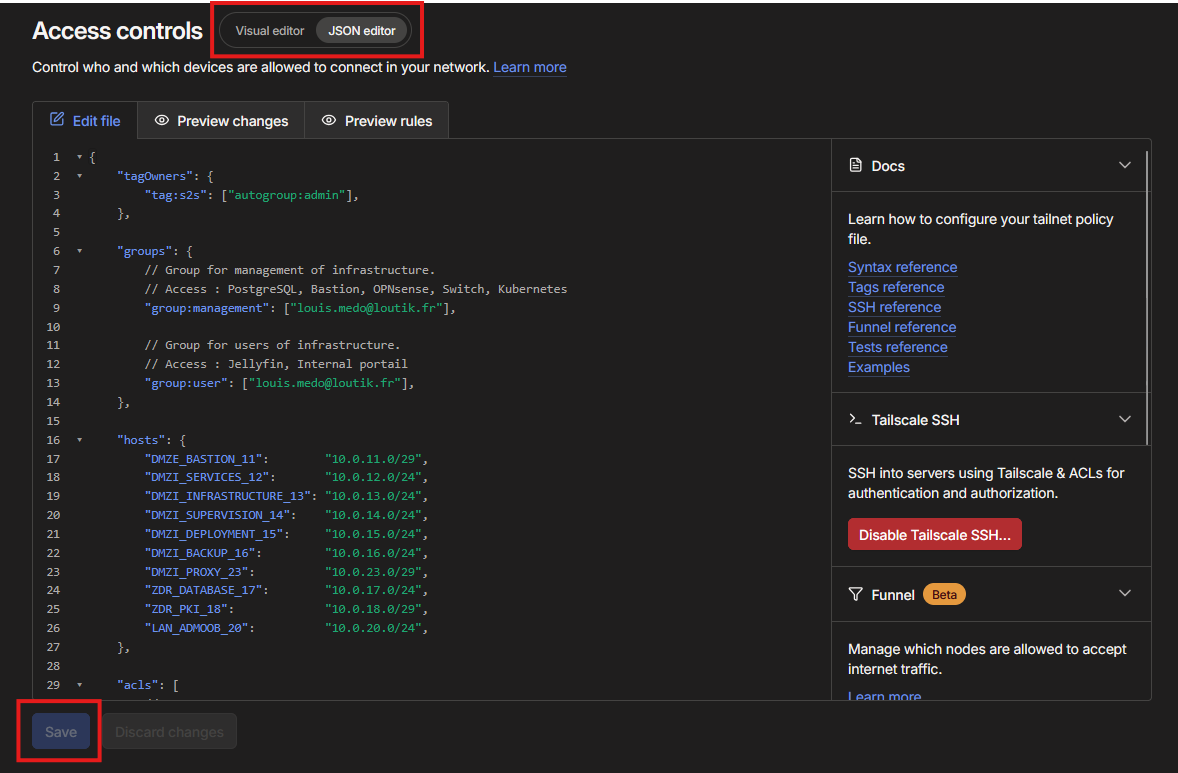Collapse the hosts block fold arrow
Viewport: 1178px width, 773px height.
click(80, 439)
